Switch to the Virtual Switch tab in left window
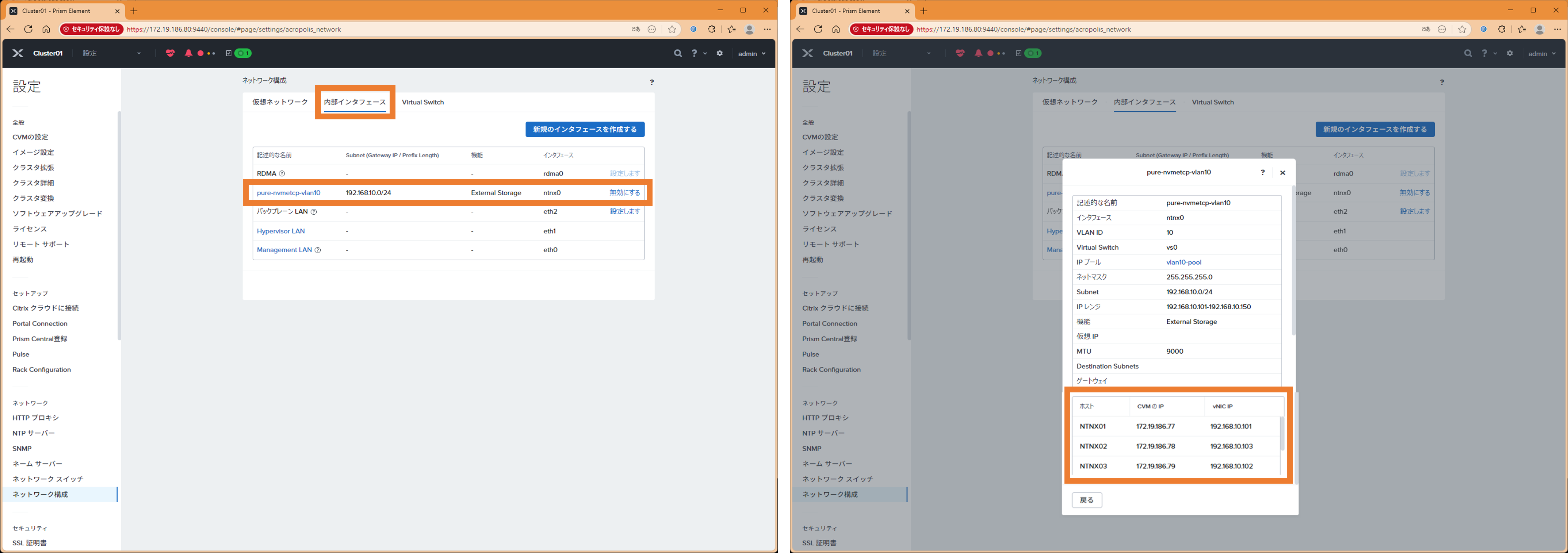The image size is (1568, 553). [422, 102]
